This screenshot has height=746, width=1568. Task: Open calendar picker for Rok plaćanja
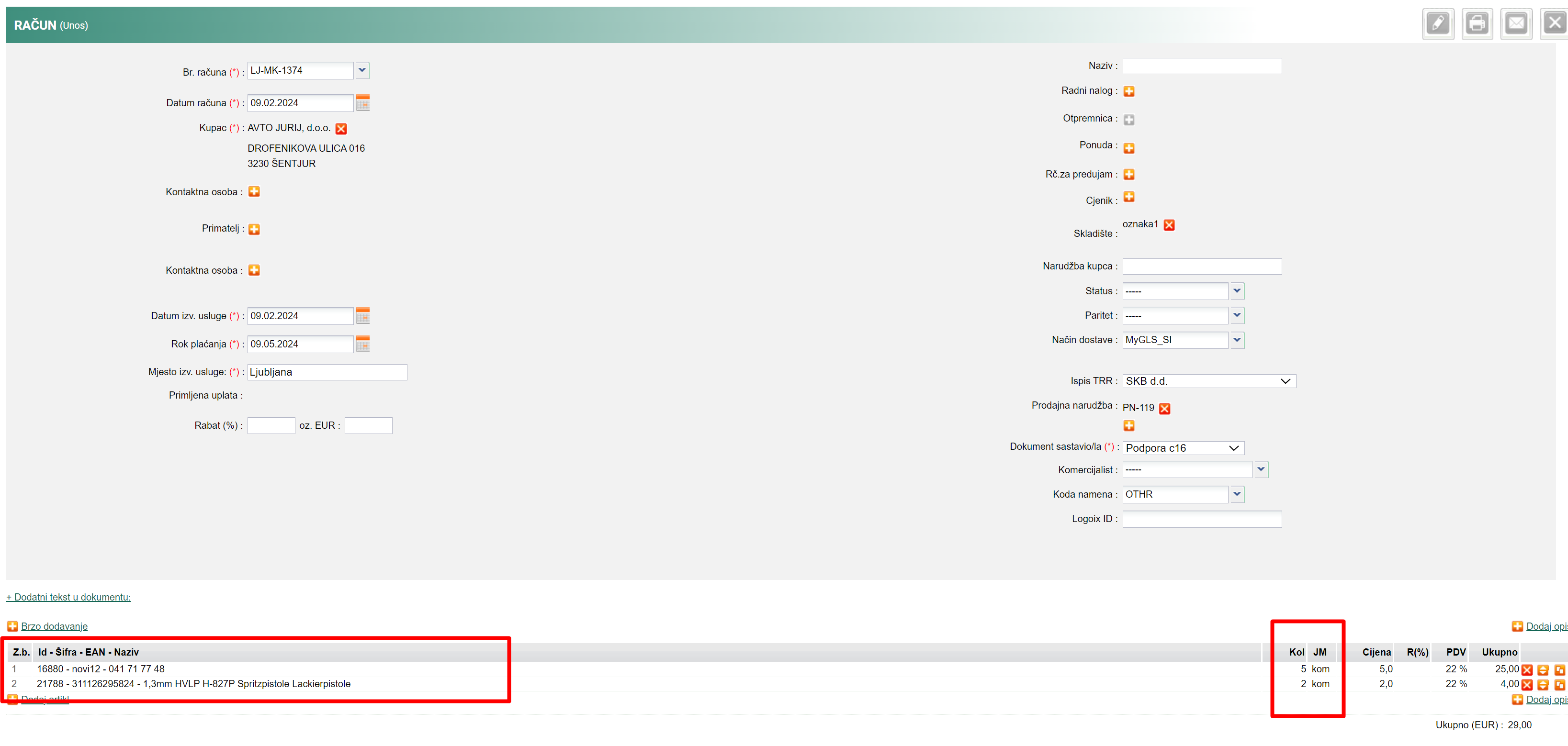(363, 345)
